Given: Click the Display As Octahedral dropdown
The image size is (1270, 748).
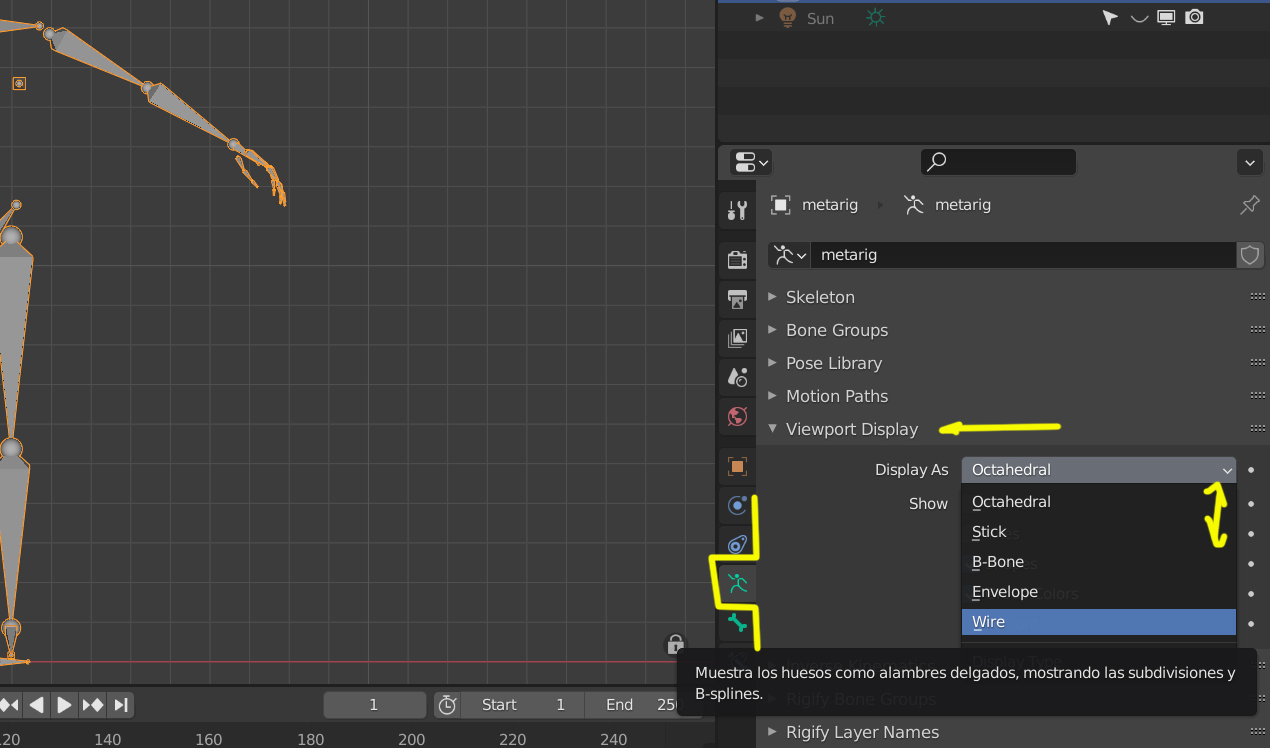Looking at the screenshot, I should pyautogui.click(x=1099, y=470).
